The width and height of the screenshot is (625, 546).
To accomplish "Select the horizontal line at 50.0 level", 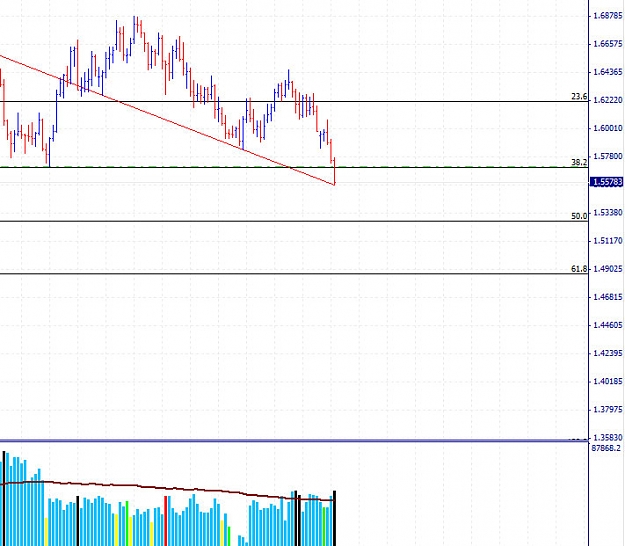I will (x=294, y=221).
